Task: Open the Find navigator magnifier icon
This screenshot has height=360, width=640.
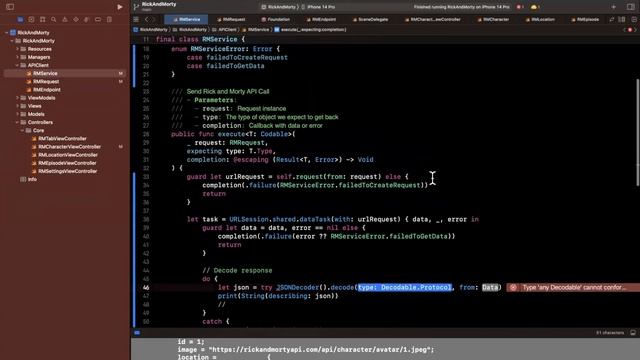Action: [x=53, y=20]
